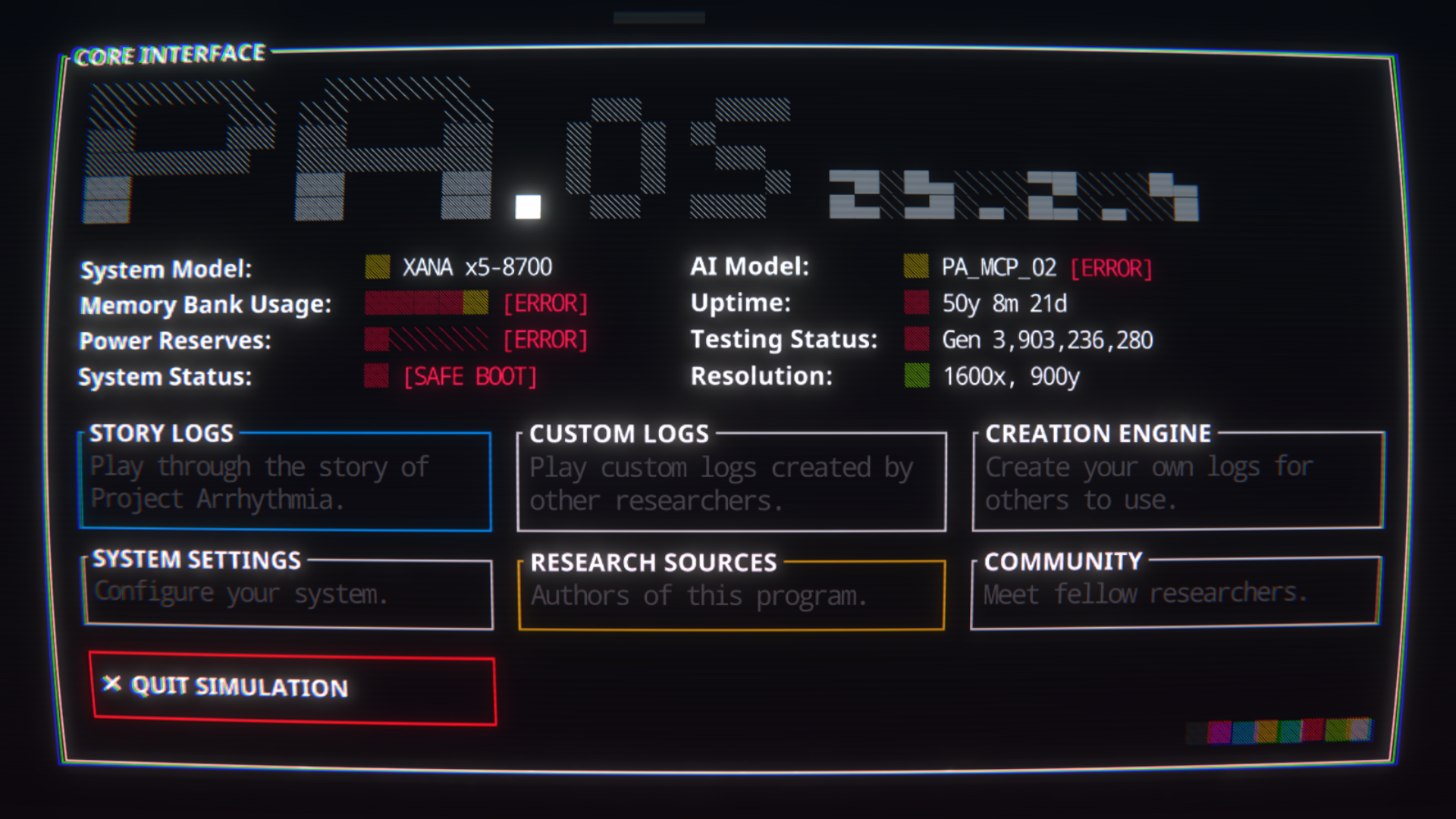
Task: Click the magenta swatch in color strip
Action: coord(1219,732)
